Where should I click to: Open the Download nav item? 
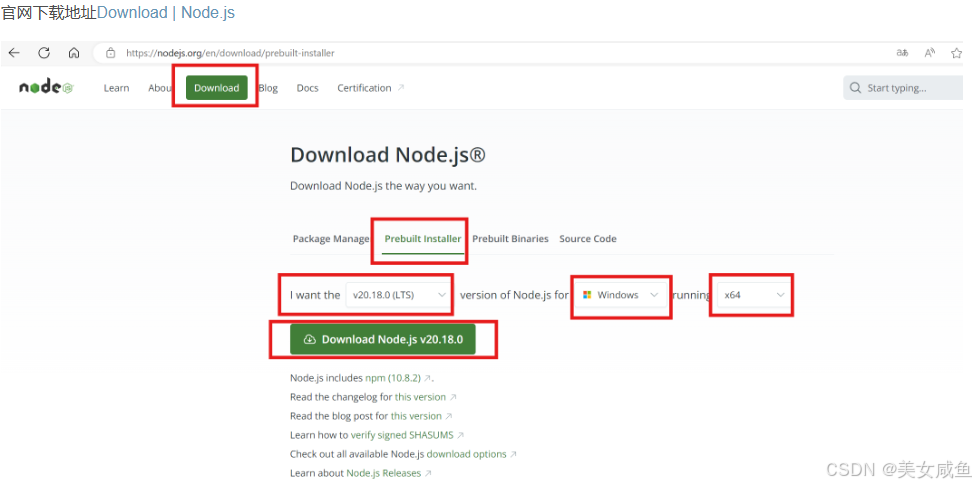(217, 88)
